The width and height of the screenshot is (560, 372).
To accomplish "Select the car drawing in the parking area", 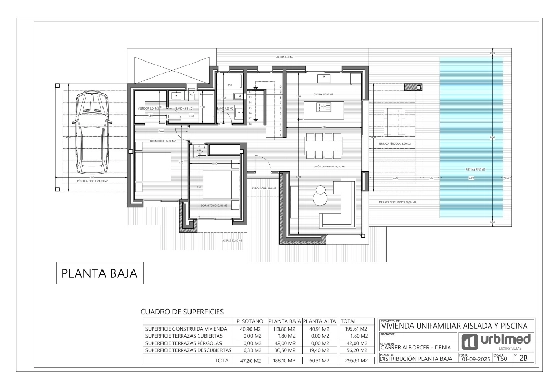I will pos(92,132).
